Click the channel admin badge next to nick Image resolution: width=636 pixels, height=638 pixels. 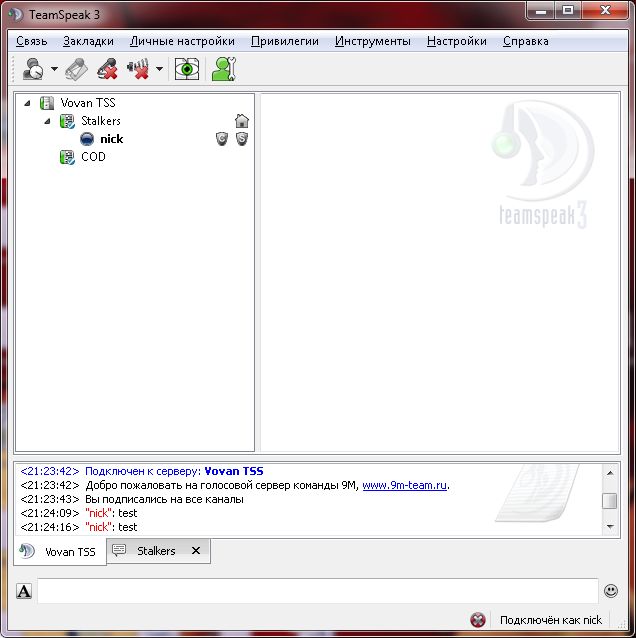[x=222, y=139]
